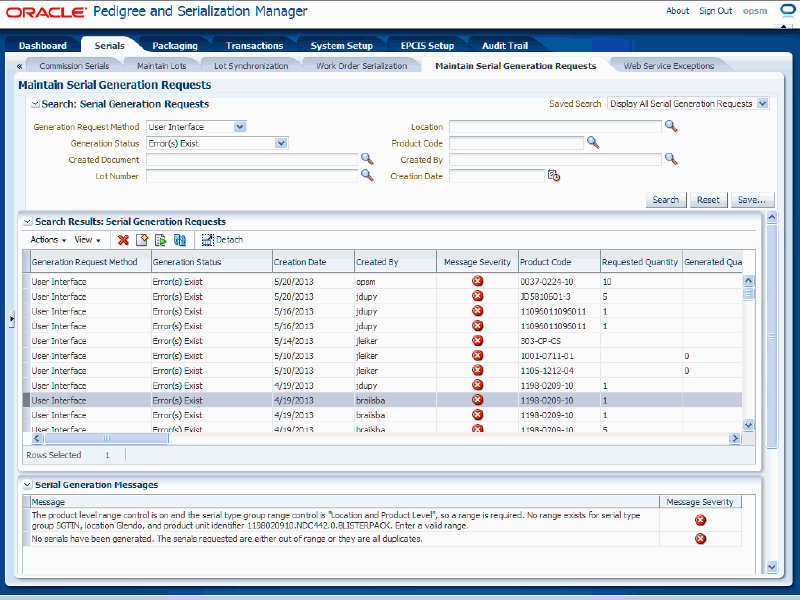Click error icon in 303-CP-CS row
This screenshot has height=600, width=800.
(477, 340)
